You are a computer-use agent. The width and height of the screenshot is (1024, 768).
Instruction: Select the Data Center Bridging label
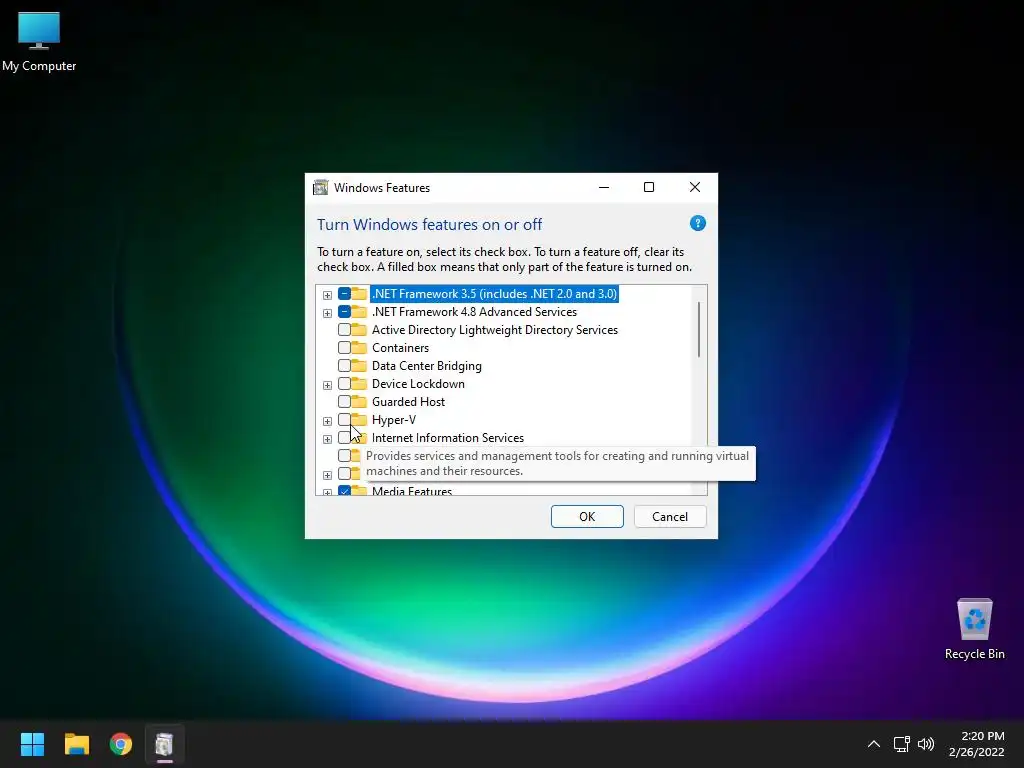[426, 366]
